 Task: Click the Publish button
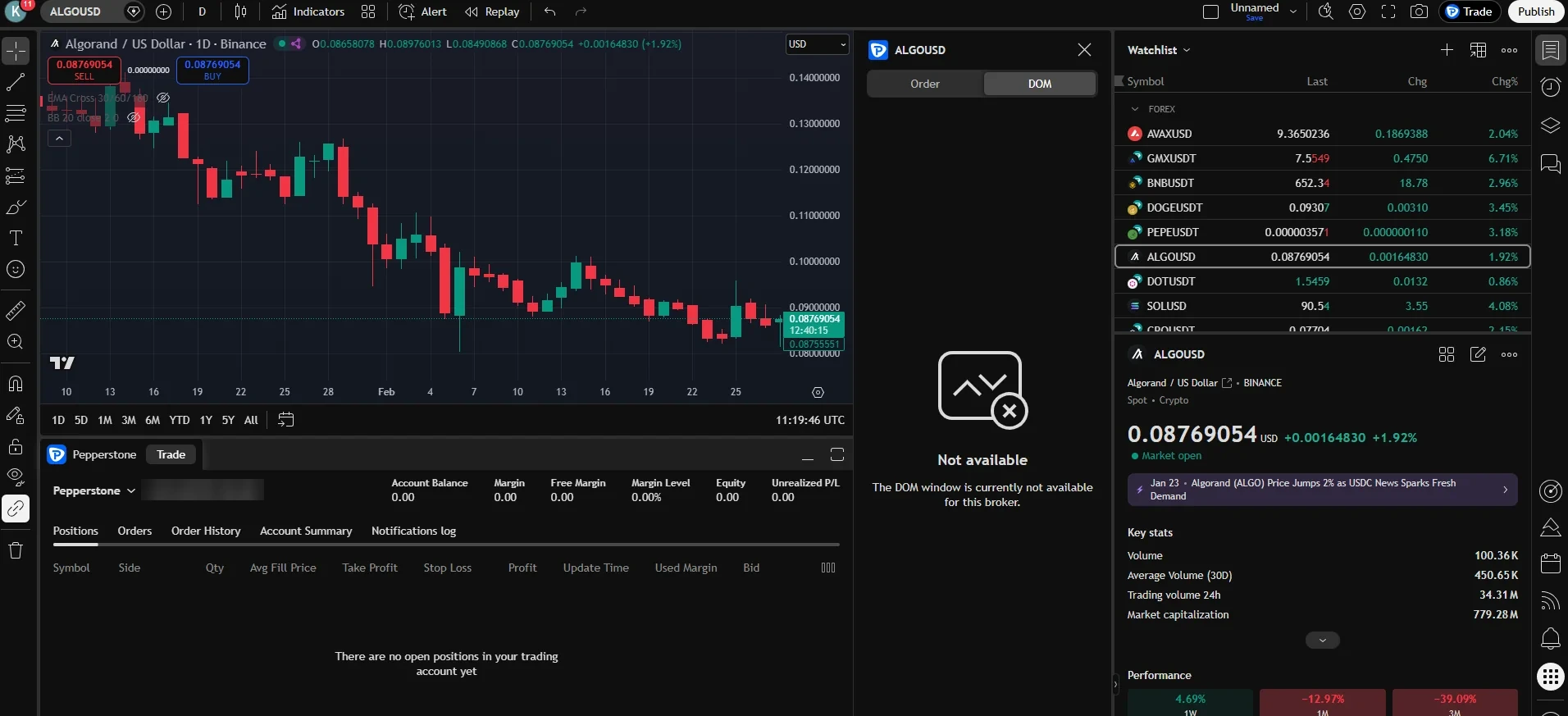[x=1535, y=11]
